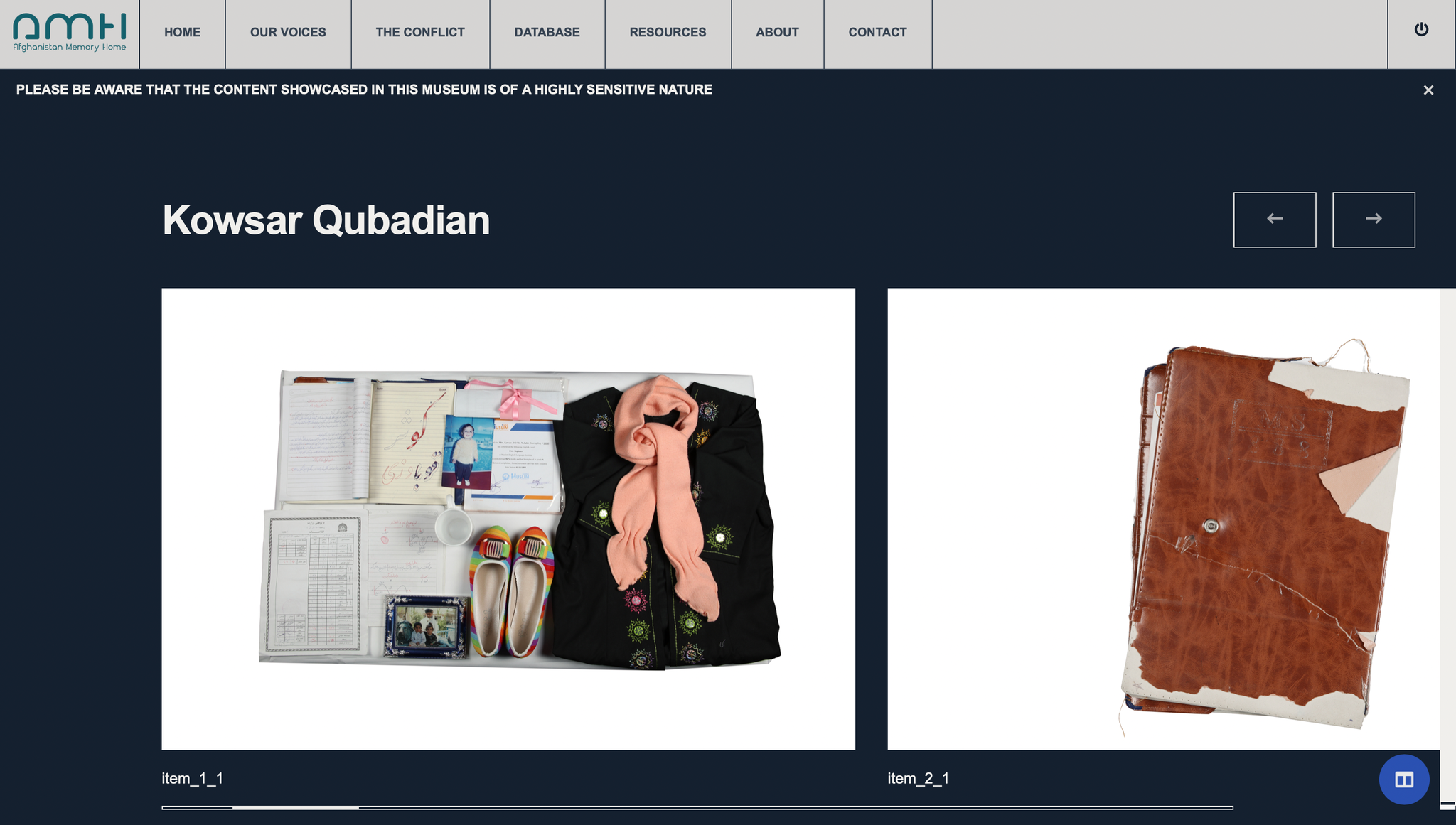The width and height of the screenshot is (1456, 825).
Task: View the item_1_1 belongings photo
Action: (x=508, y=519)
